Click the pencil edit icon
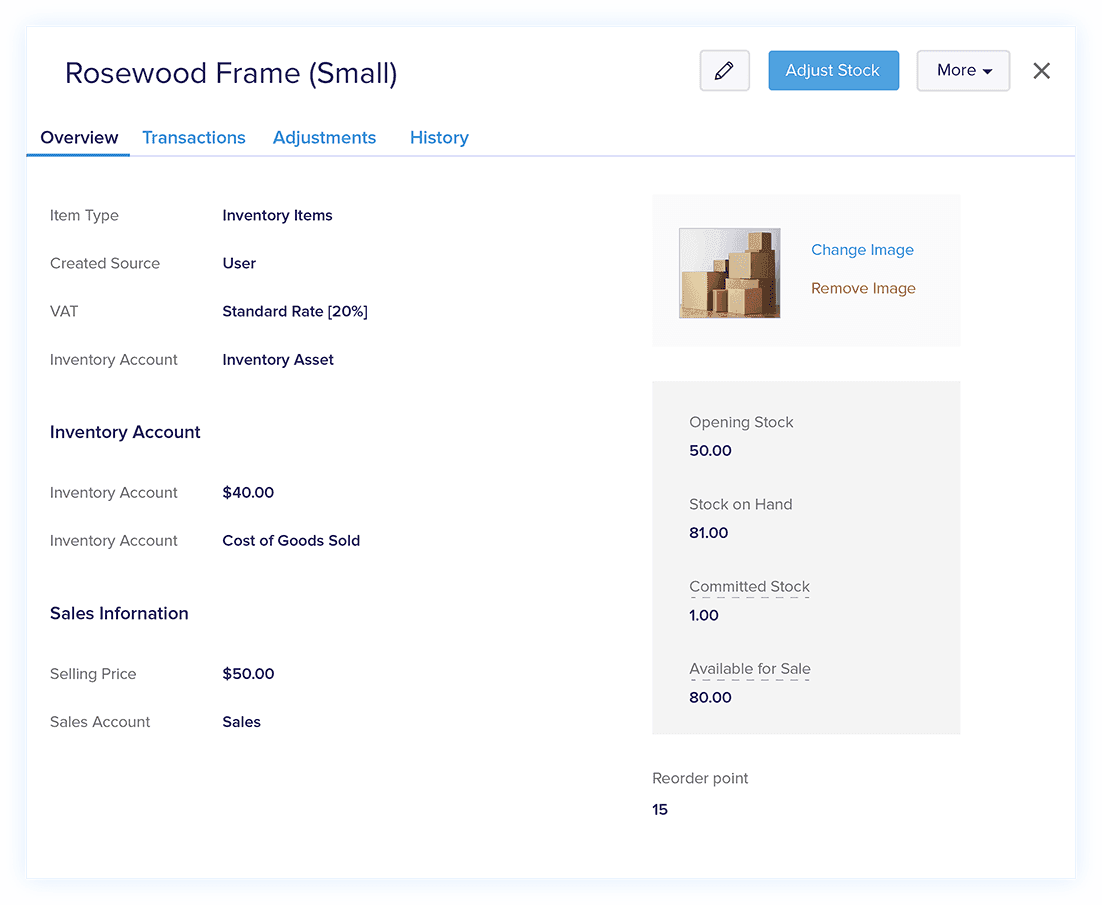This screenshot has width=1102, height=905. tap(724, 71)
